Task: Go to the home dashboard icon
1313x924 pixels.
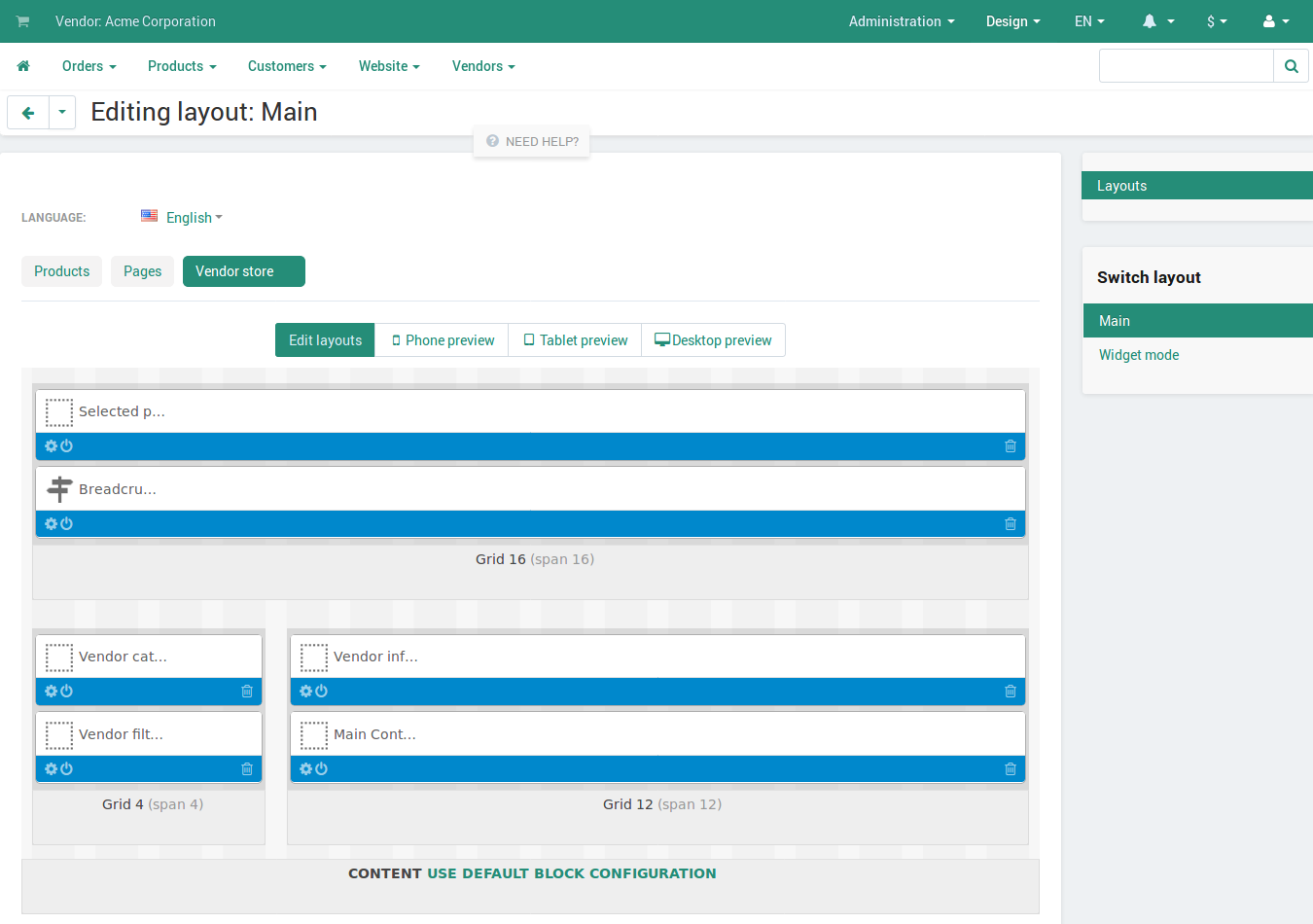Action: (x=23, y=66)
